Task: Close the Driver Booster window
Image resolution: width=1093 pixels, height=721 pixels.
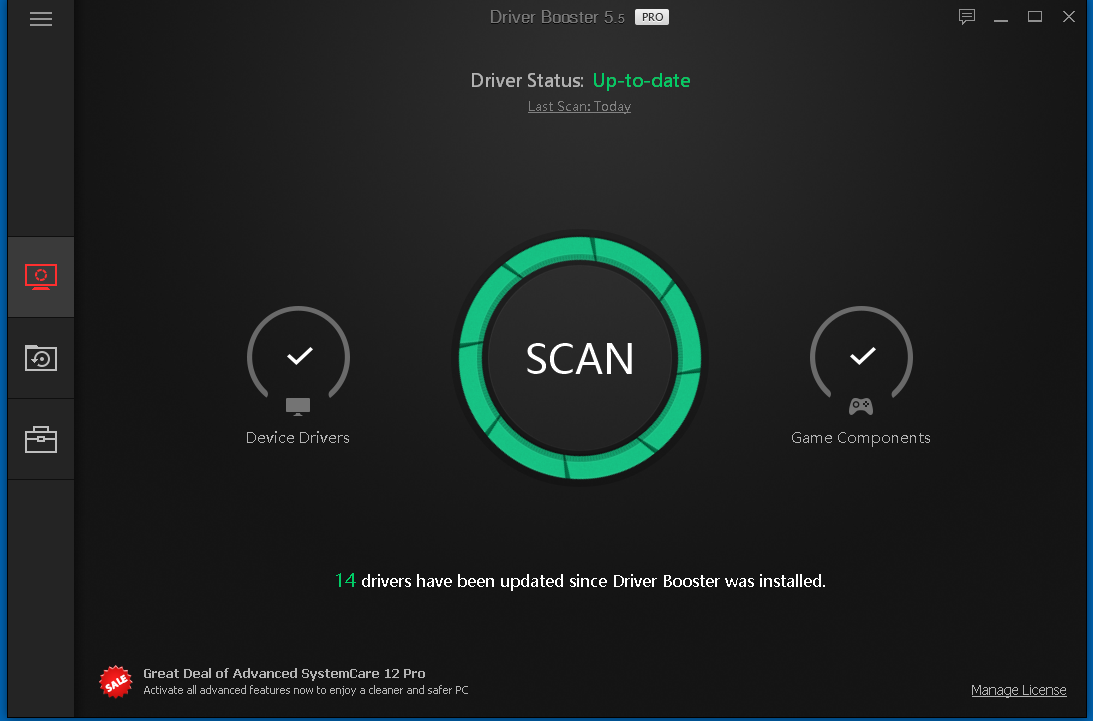Action: click(1069, 17)
